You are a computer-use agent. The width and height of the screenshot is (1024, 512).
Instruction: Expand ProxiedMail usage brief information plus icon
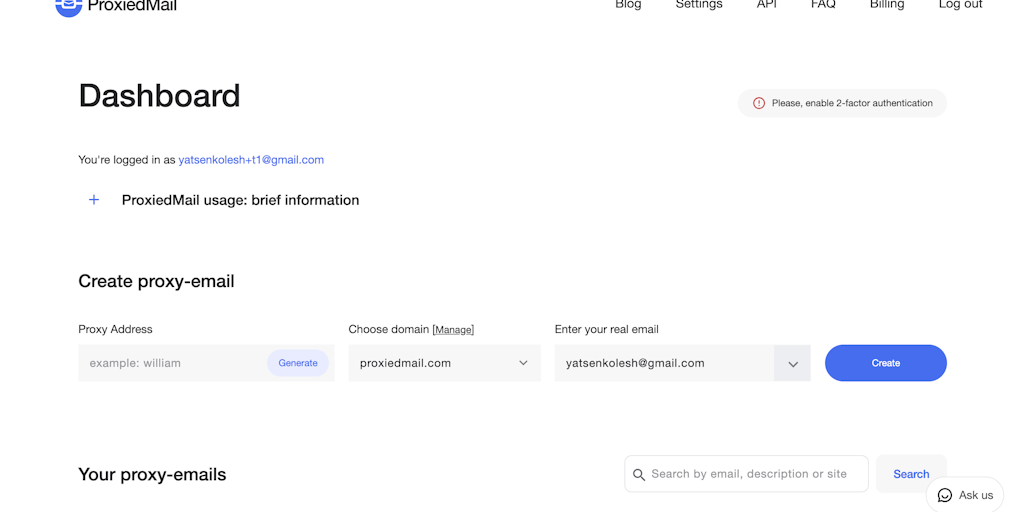[x=94, y=200]
